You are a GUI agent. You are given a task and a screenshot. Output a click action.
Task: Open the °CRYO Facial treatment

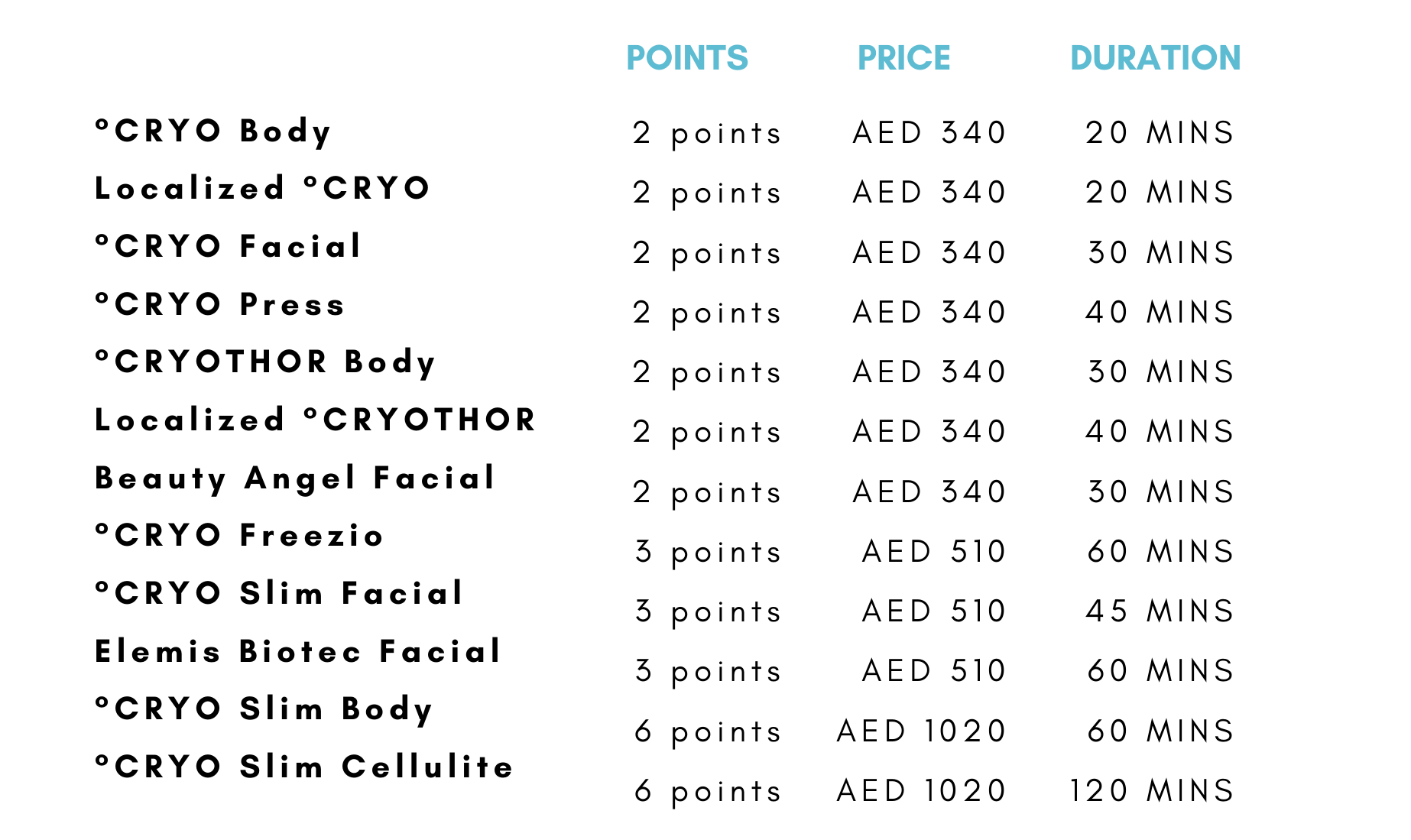(228, 246)
